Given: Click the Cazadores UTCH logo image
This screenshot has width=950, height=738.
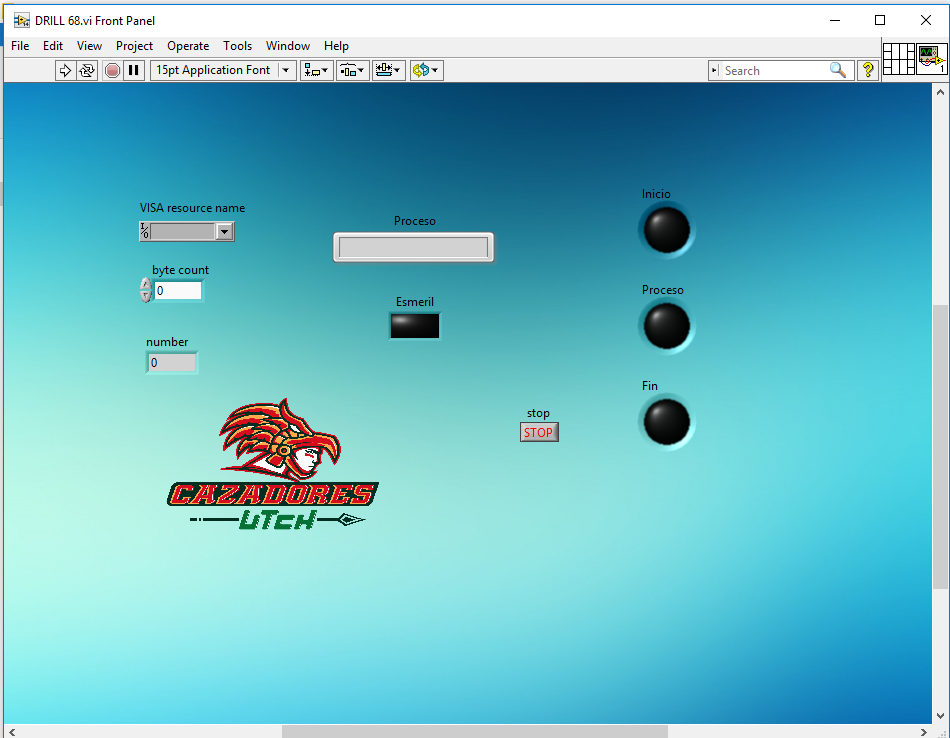Looking at the screenshot, I should pyautogui.click(x=272, y=466).
